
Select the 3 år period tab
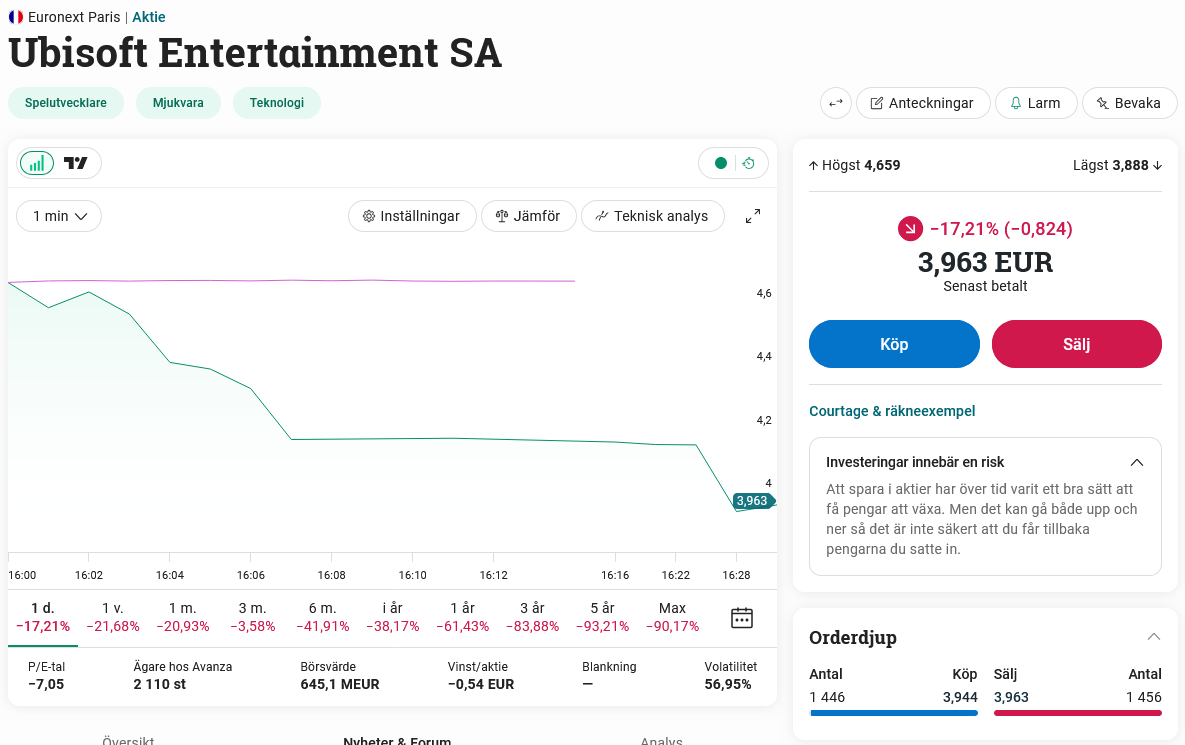pyautogui.click(x=532, y=617)
